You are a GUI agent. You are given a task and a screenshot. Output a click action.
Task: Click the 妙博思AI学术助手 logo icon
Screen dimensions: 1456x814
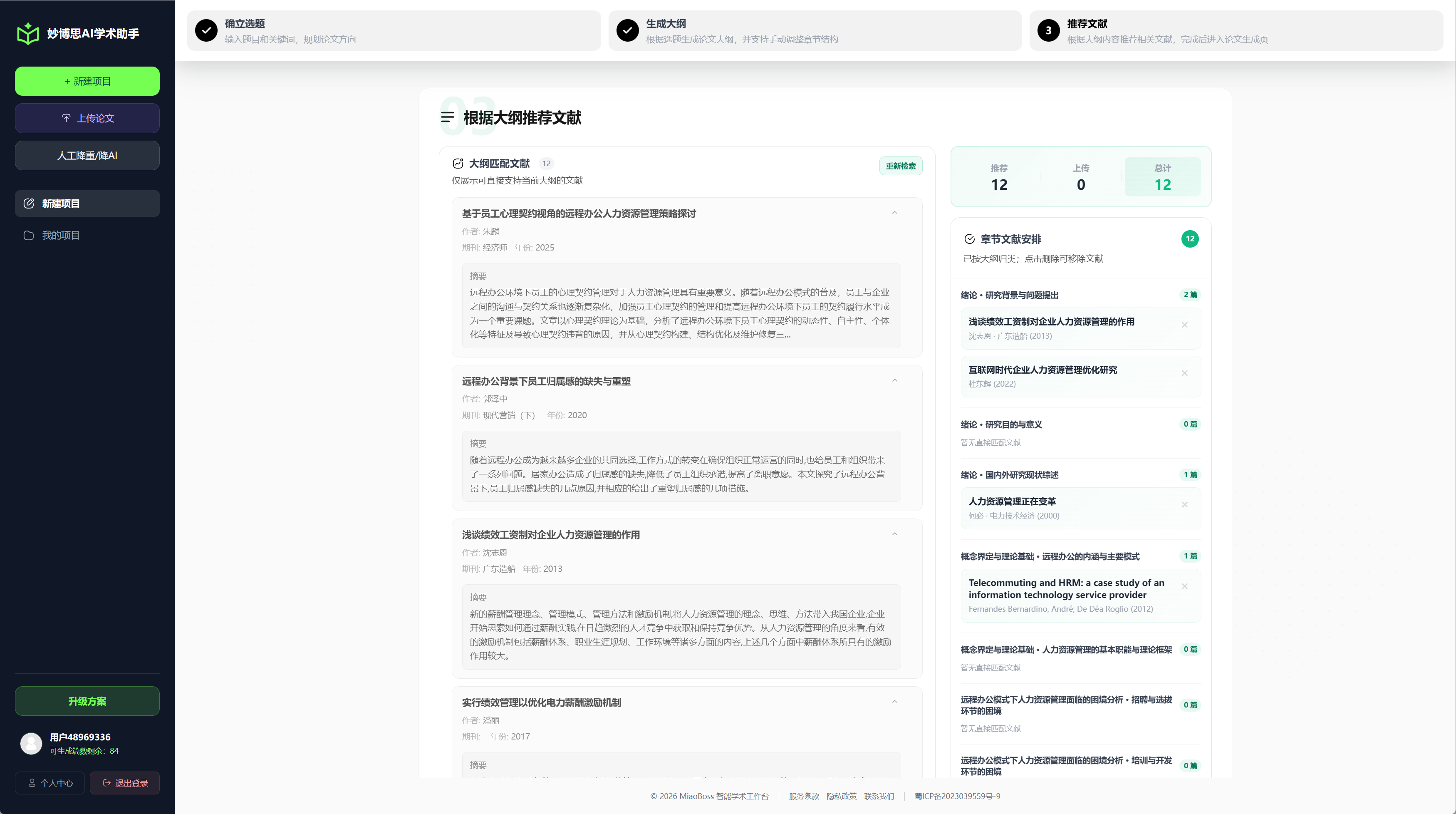coord(28,33)
